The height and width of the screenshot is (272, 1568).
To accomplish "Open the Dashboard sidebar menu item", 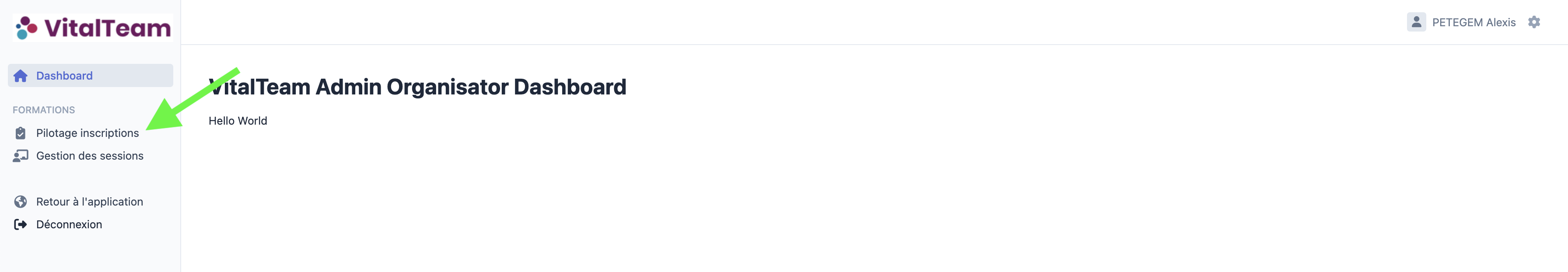I will tap(64, 76).
